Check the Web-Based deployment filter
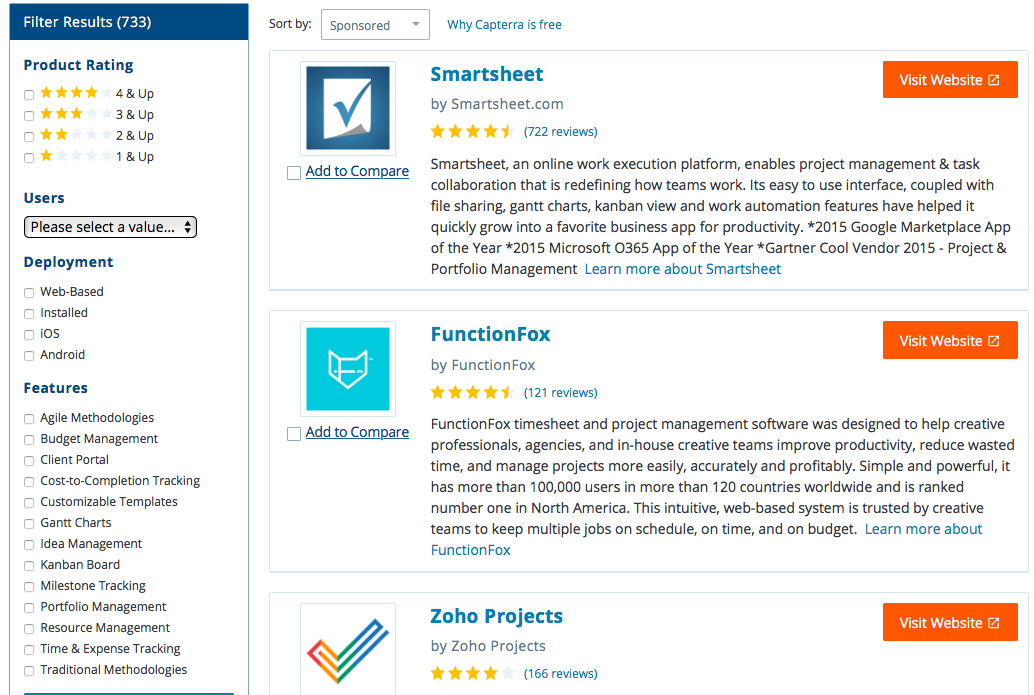Viewport: 1034px width, 695px height. (x=29, y=292)
